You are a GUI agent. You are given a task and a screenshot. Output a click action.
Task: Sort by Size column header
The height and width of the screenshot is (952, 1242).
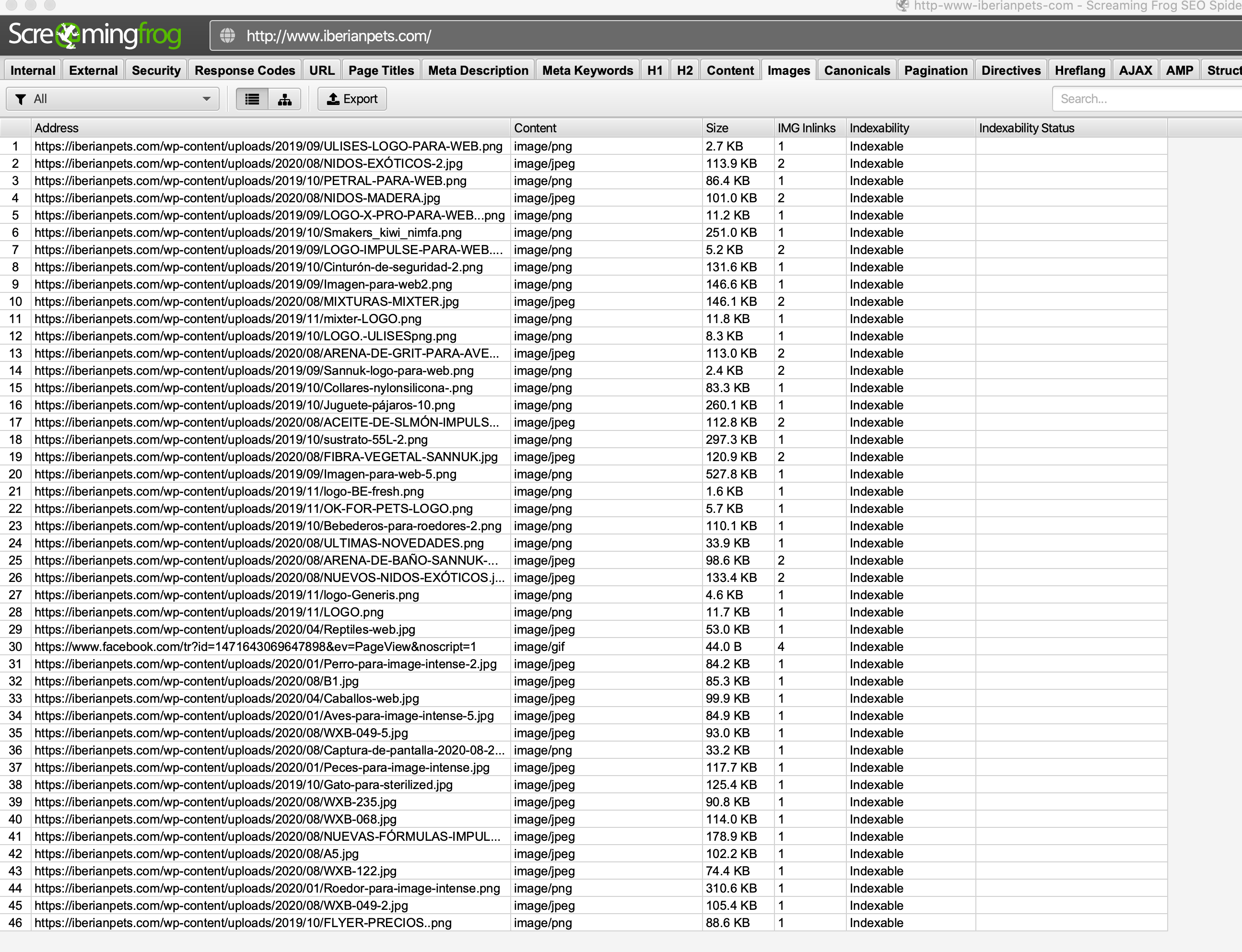click(738, 128)
